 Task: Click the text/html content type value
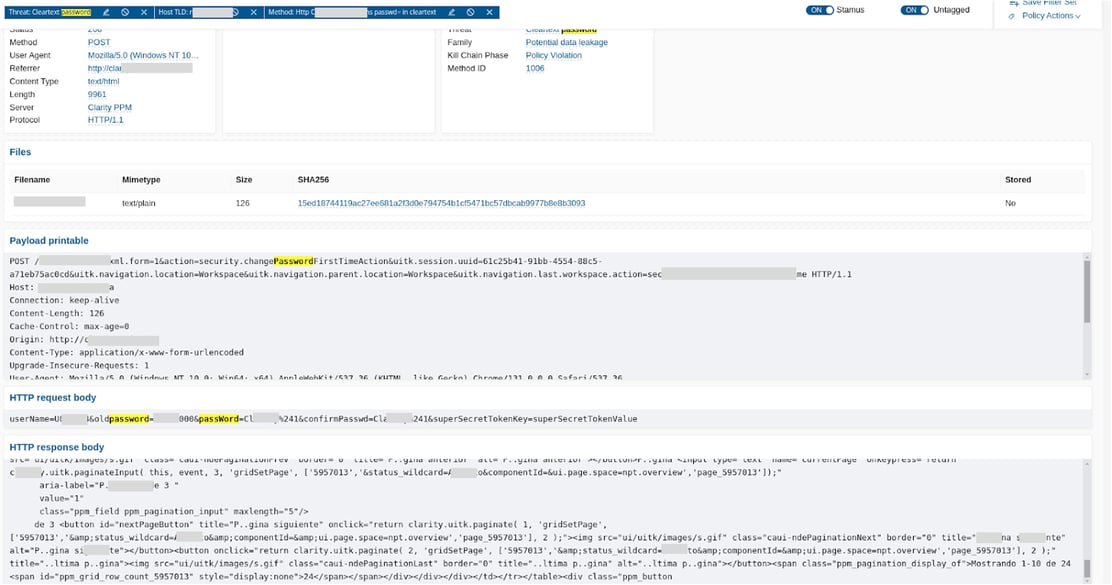(104, 82)
